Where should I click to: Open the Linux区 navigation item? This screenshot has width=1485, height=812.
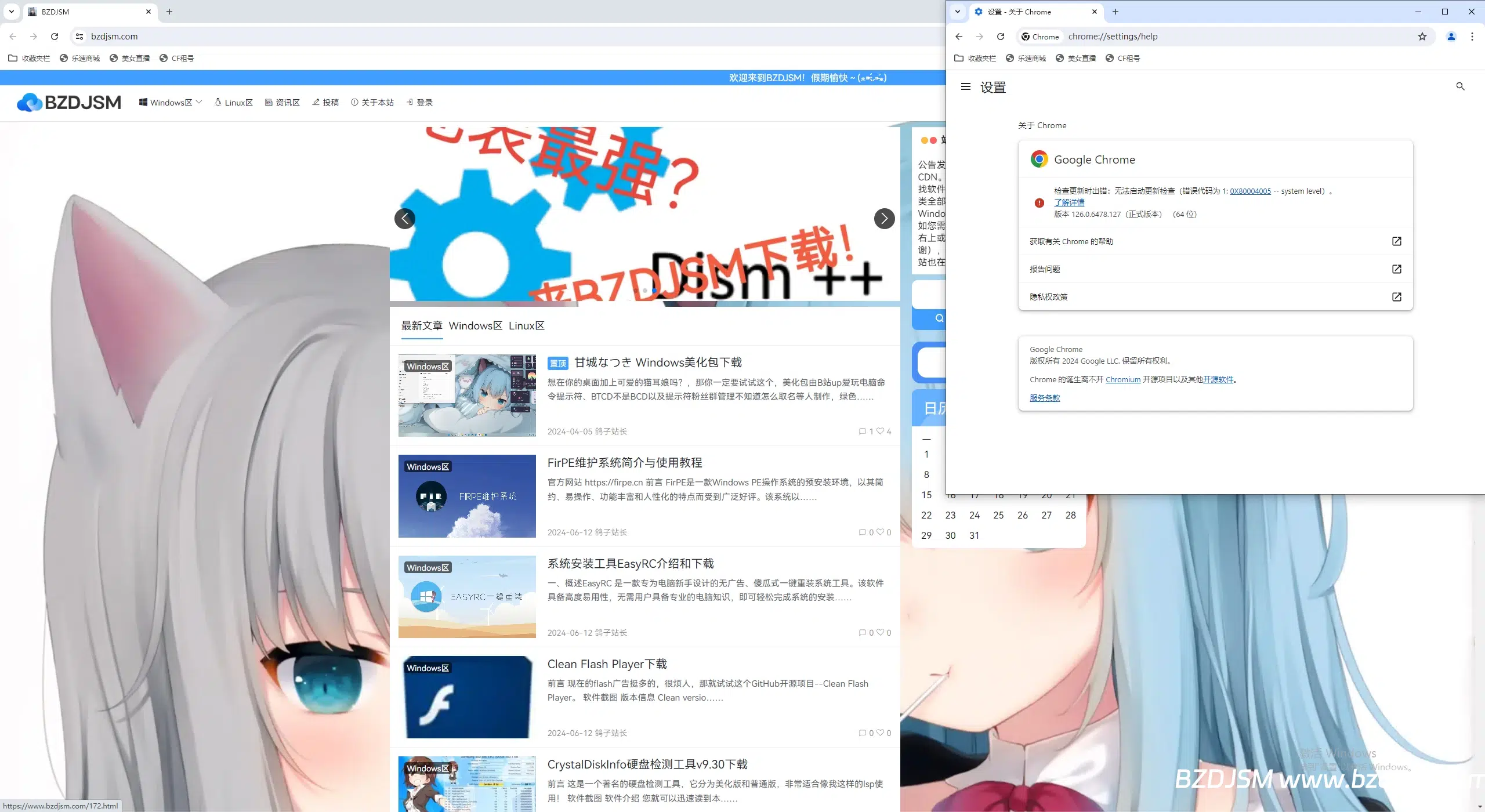pyautogui.click(x=234, y=102)
